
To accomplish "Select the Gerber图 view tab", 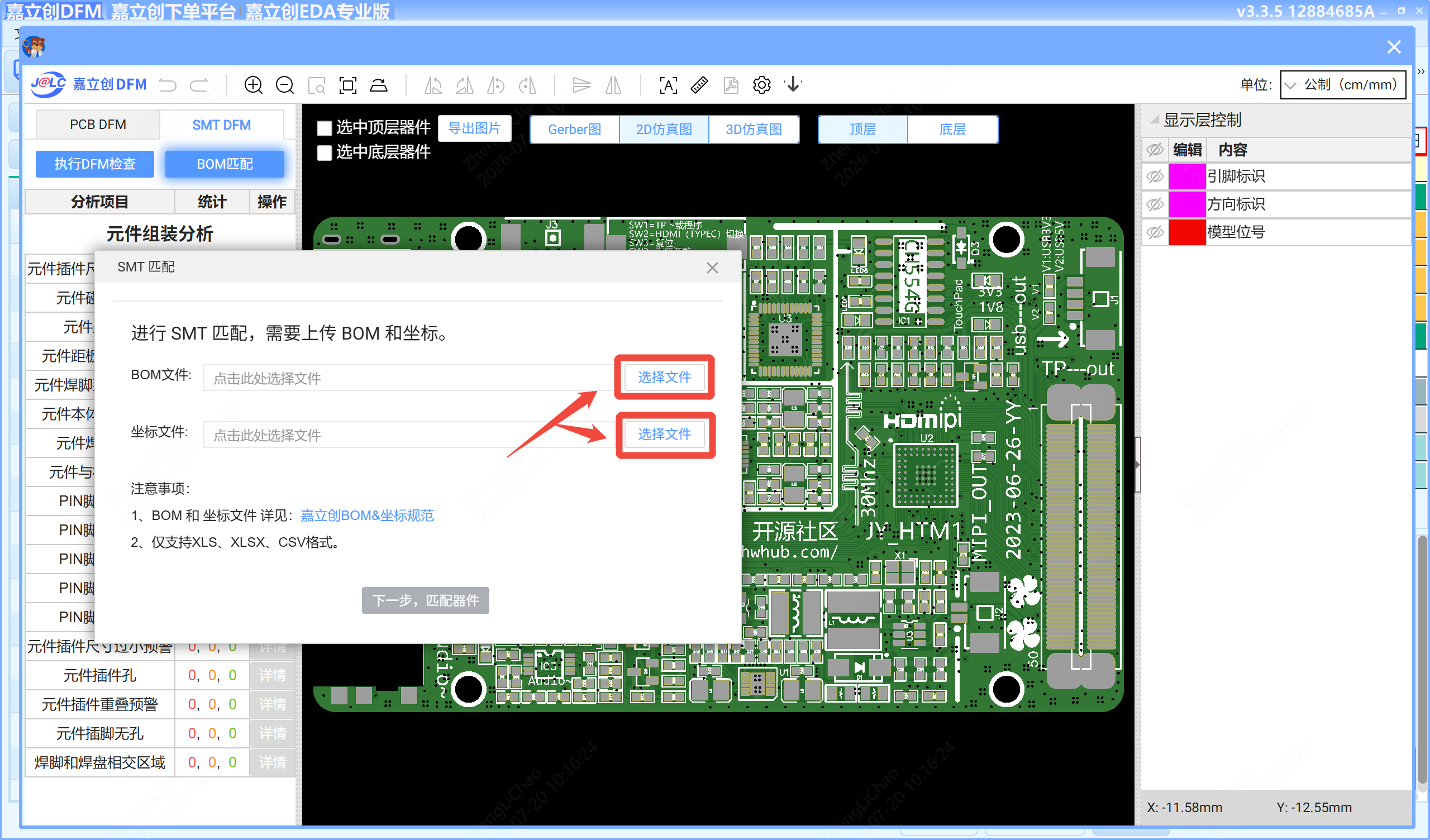I will pos(574,130).
